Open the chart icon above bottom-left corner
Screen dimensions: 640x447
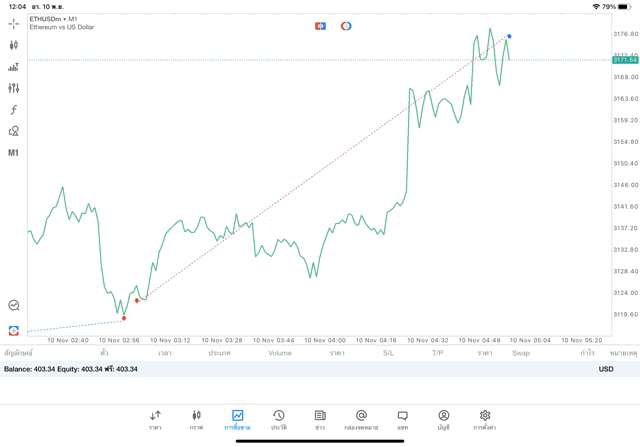[14, 306]
